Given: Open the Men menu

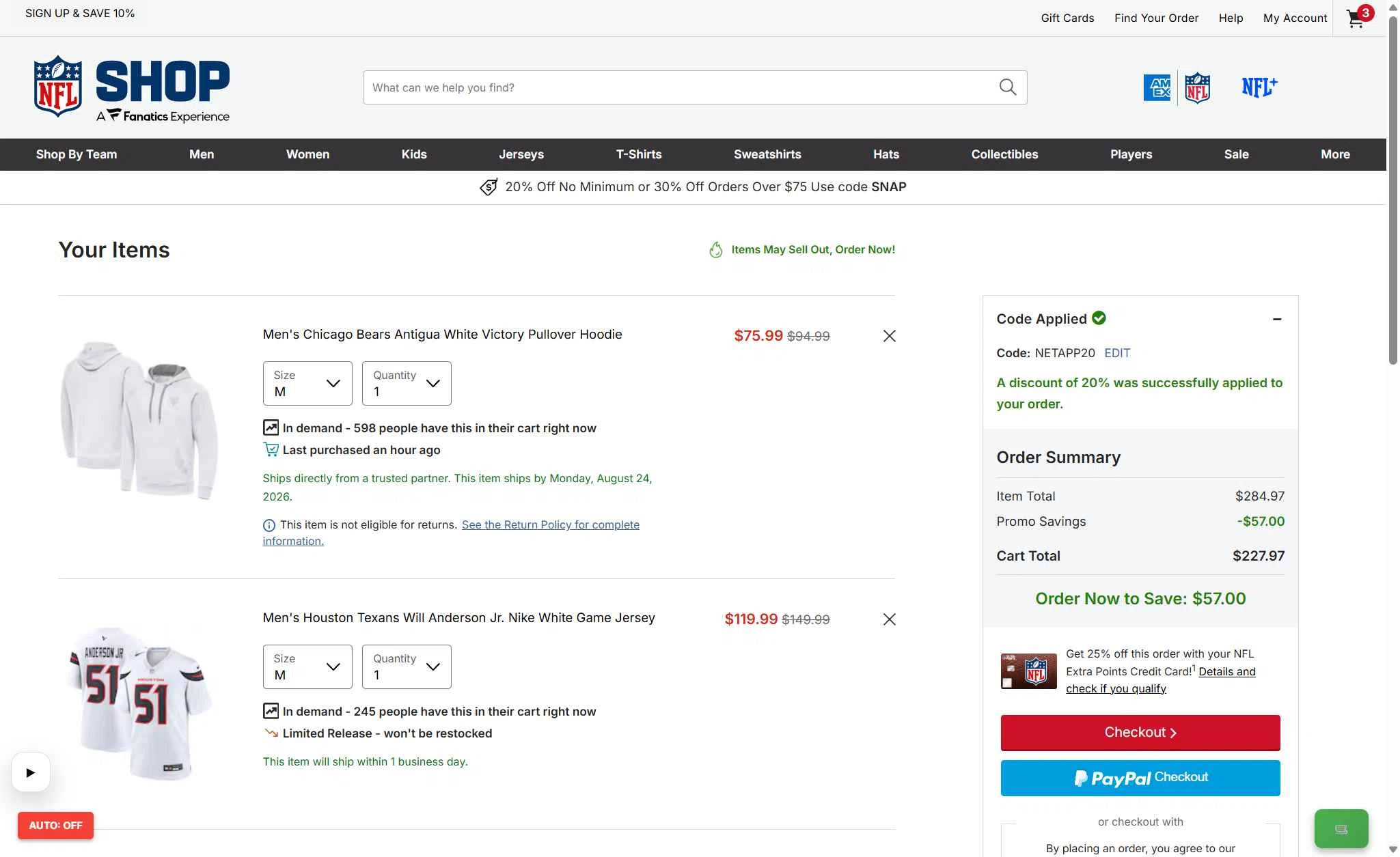Looking at the screenshot, I should [x=202, y=154].
